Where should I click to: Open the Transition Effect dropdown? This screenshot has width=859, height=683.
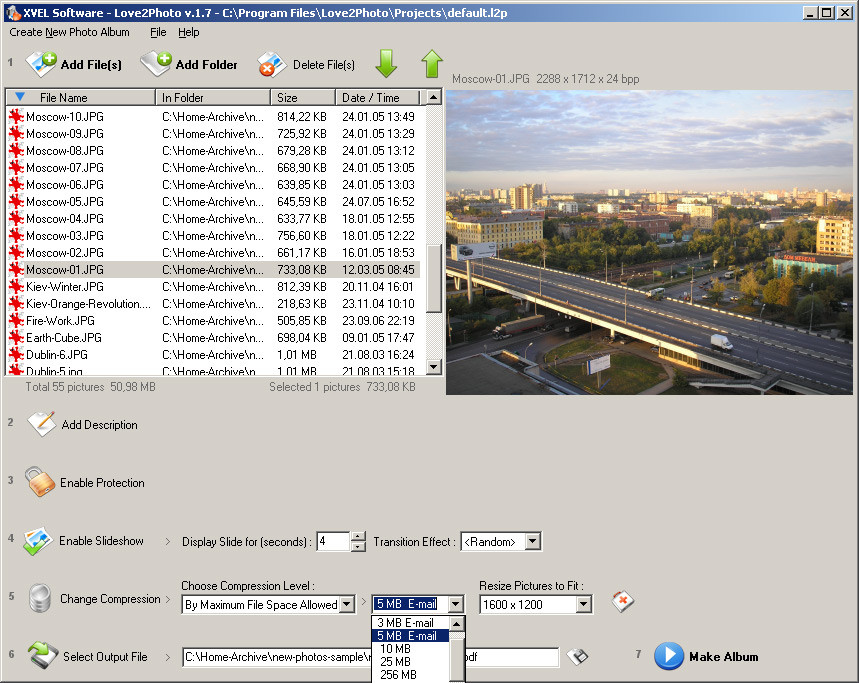pyautogui.click(x=532, y=542)
